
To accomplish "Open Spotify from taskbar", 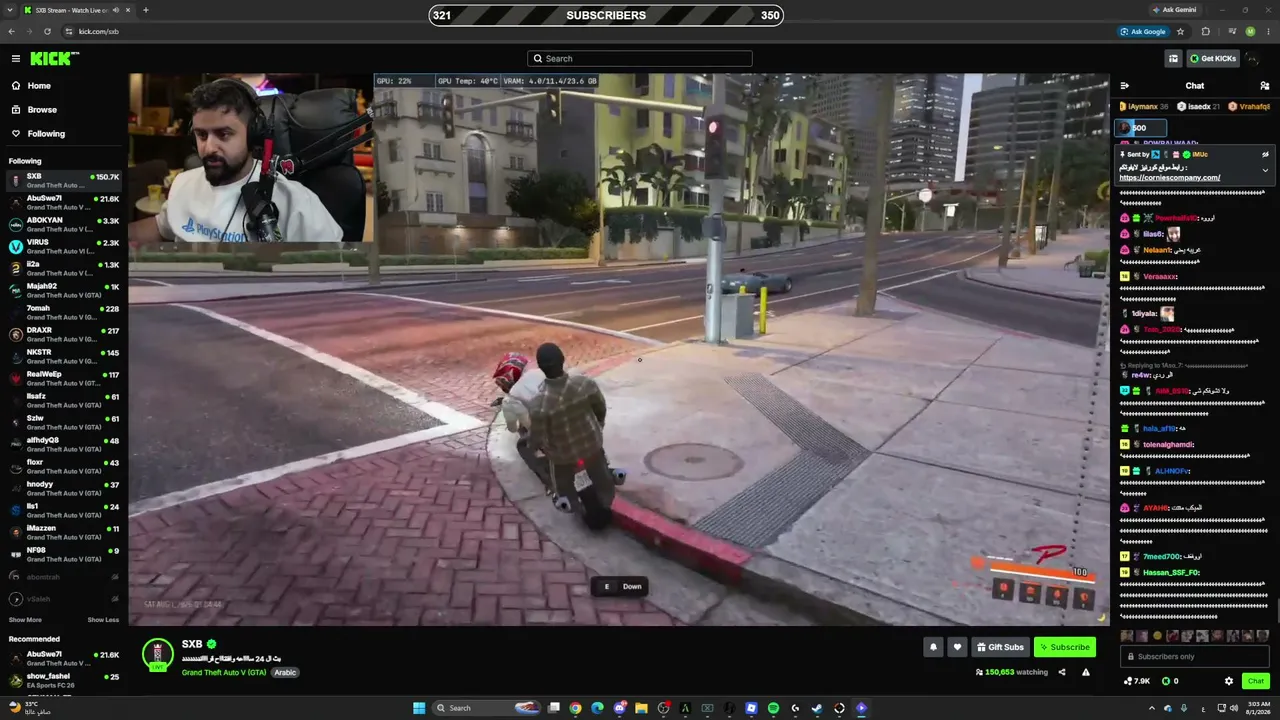I will [x=773, y=708].
